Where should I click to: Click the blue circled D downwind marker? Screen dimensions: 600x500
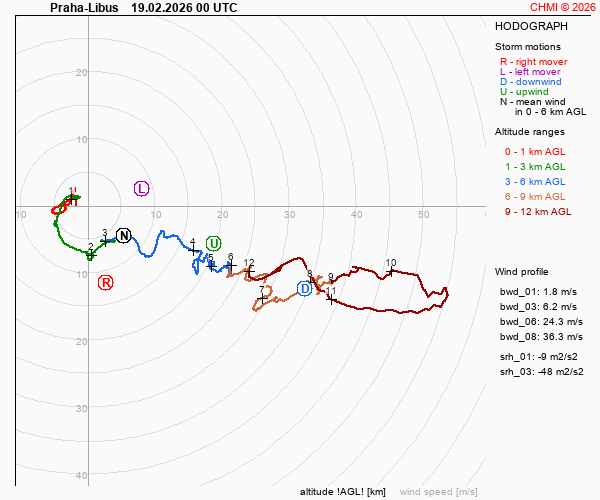(x=304, y=289)
